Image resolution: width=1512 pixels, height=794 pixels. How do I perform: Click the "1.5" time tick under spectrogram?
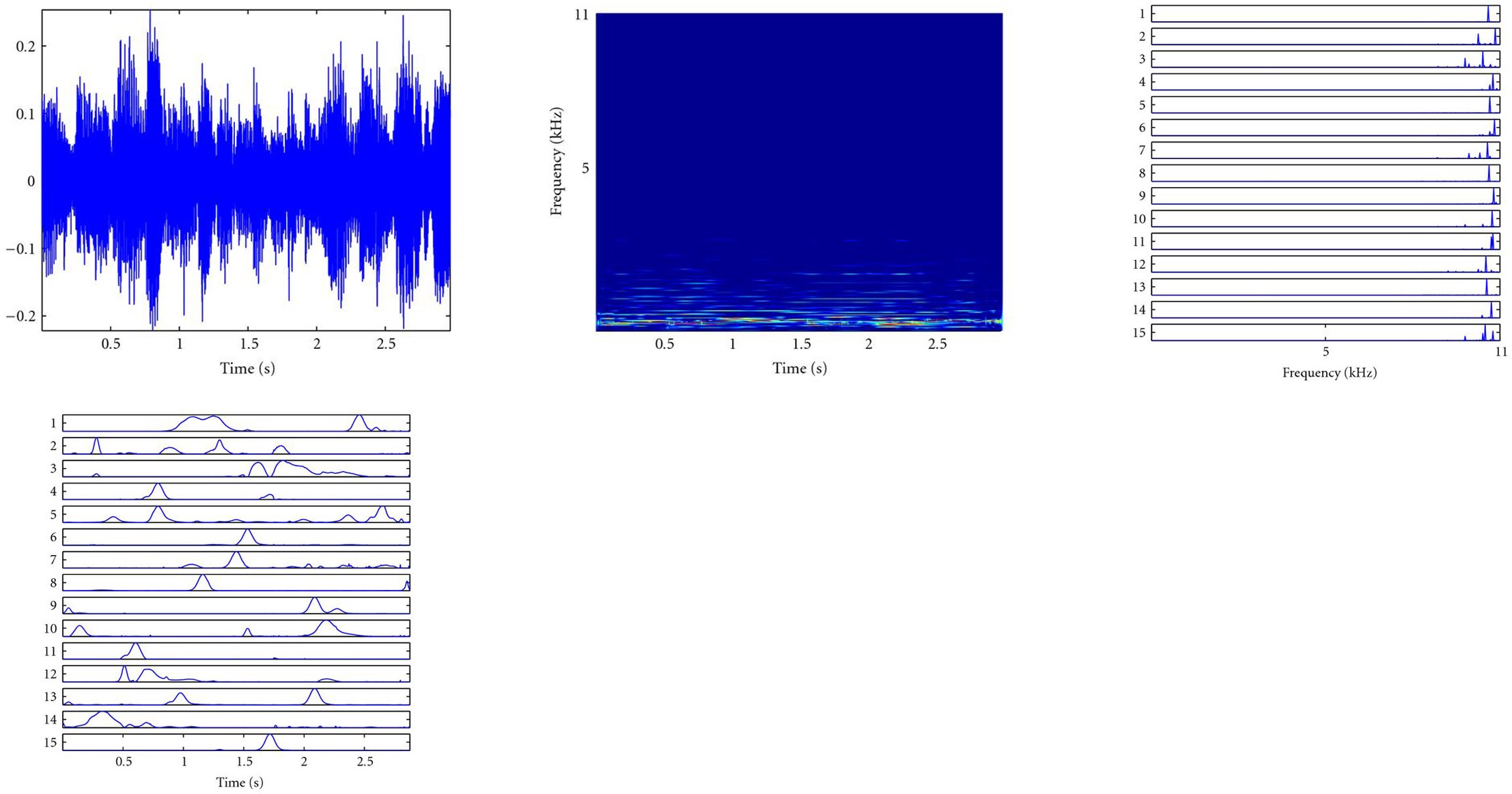802,344
